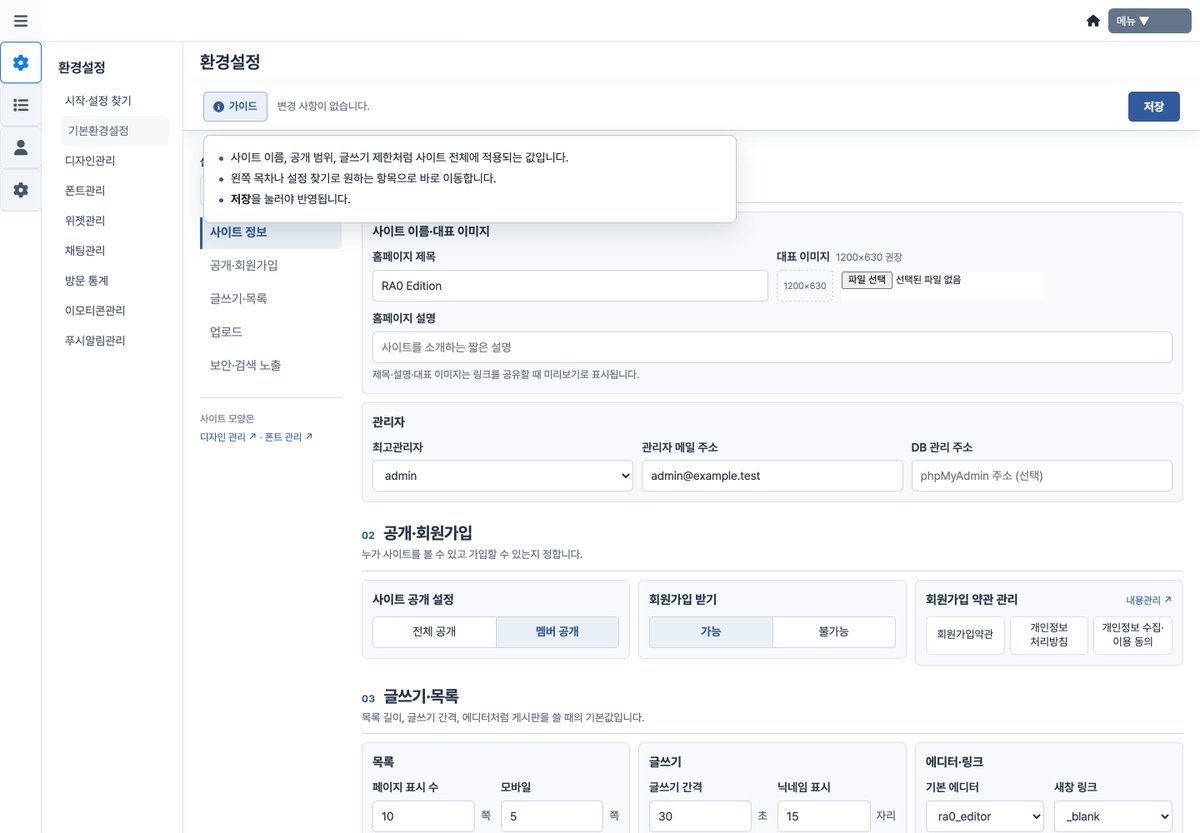This screenshot has width=1200, height=833.
Task: Jump to 업로드 section
Action: pyautogui.click(x=270, y=332)
